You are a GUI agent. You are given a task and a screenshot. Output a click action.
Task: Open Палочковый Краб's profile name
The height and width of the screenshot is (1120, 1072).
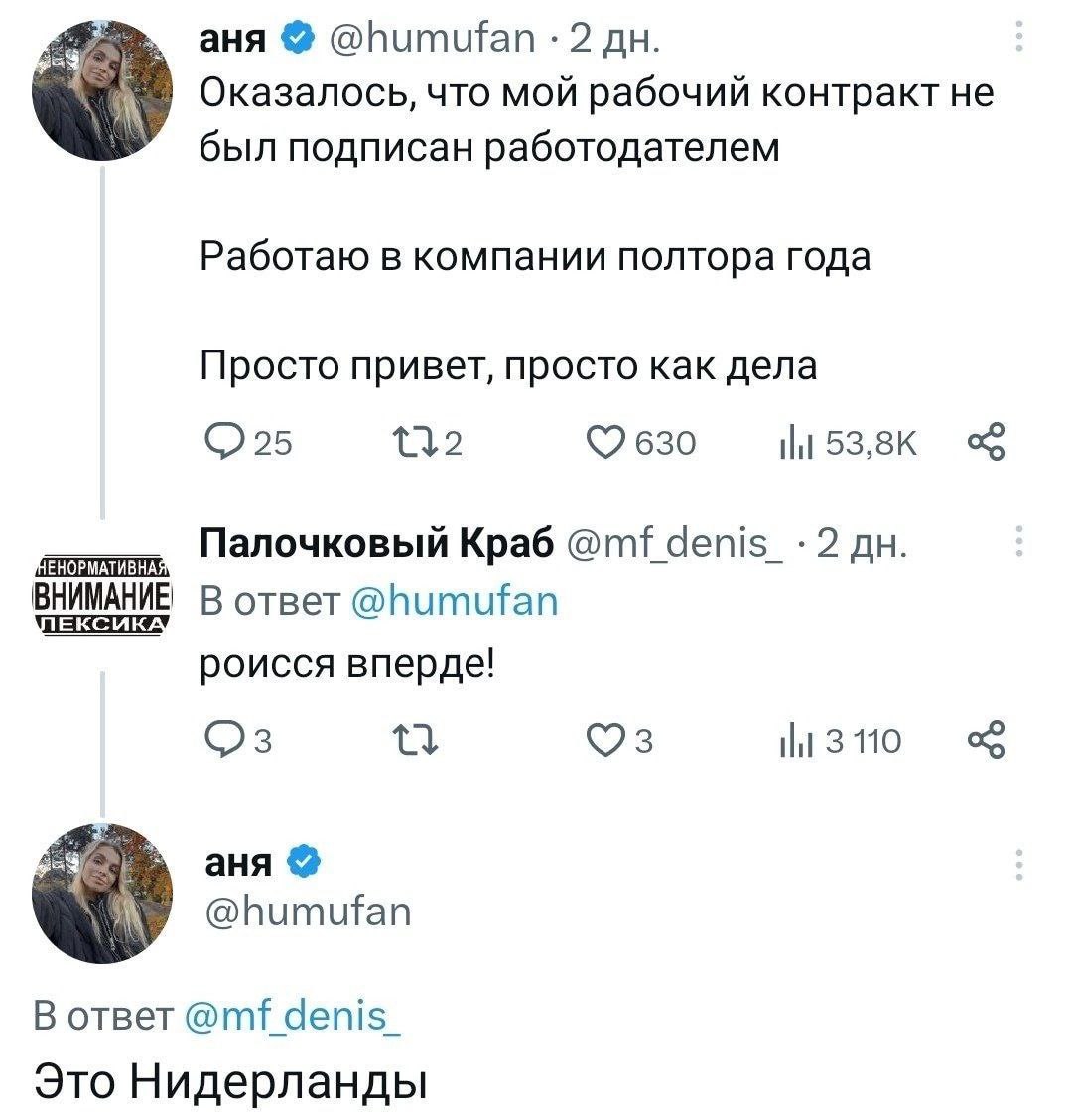[x=376, y=544]
